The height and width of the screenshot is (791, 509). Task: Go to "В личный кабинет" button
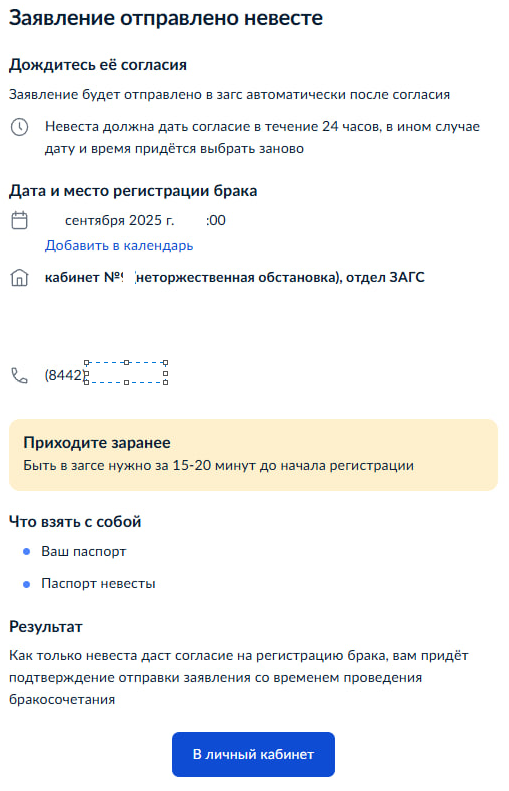pyautogui.click(x=253, y=755)
